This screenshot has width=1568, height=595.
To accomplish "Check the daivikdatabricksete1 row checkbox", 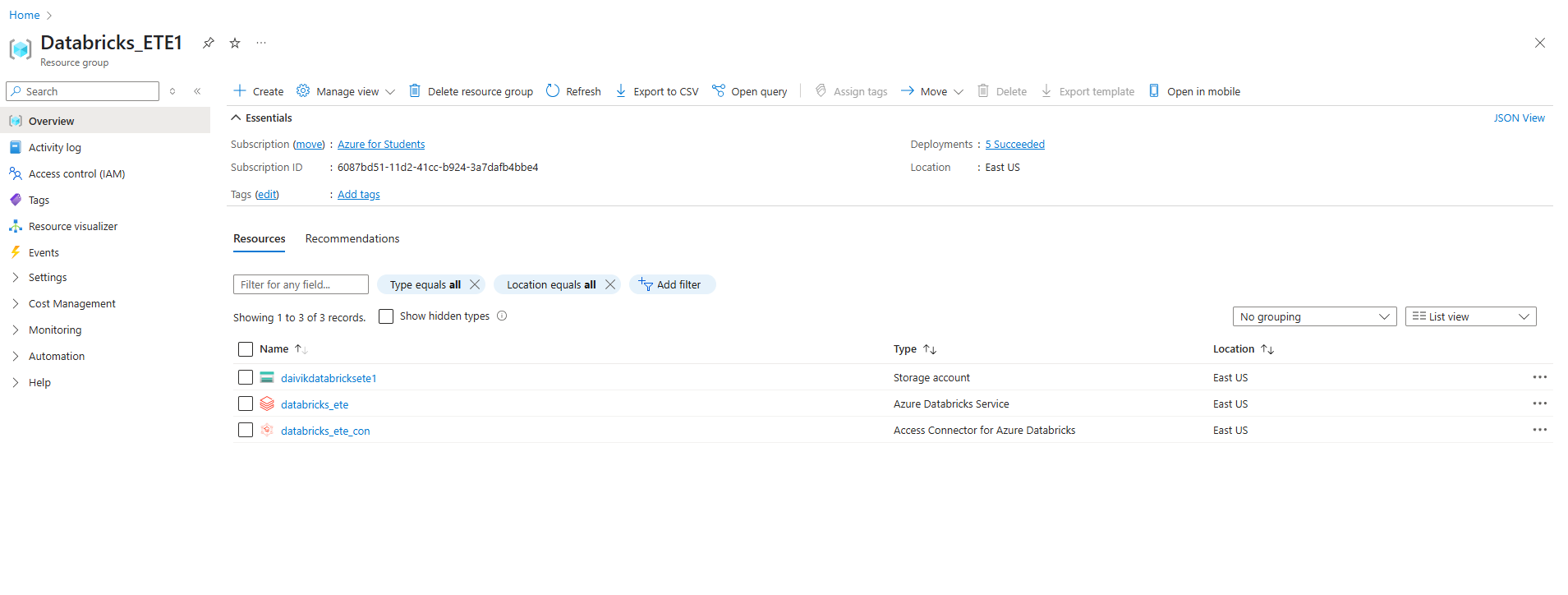I will 246,377.
